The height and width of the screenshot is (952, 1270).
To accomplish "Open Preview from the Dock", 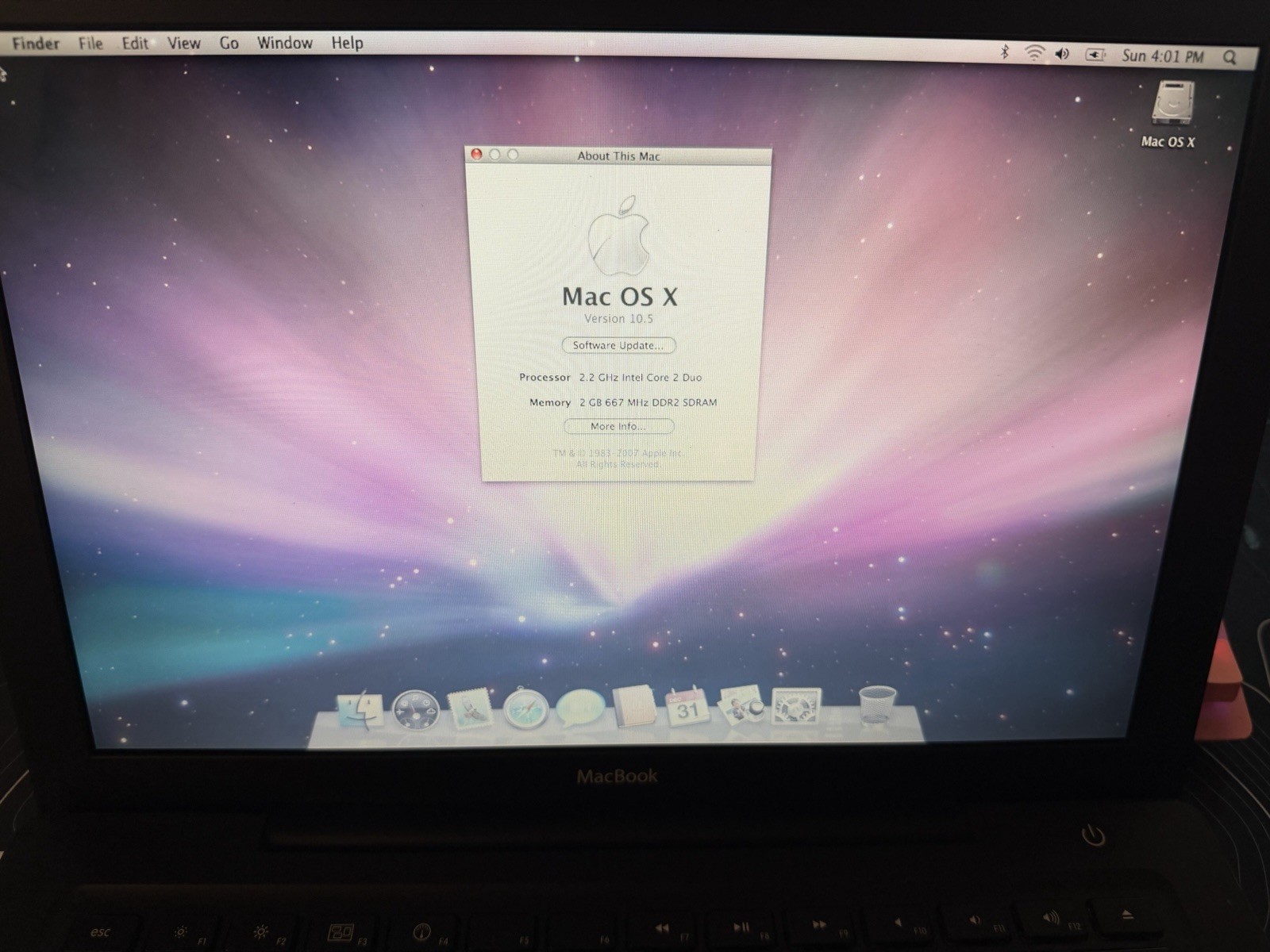I will coord(742,704).
